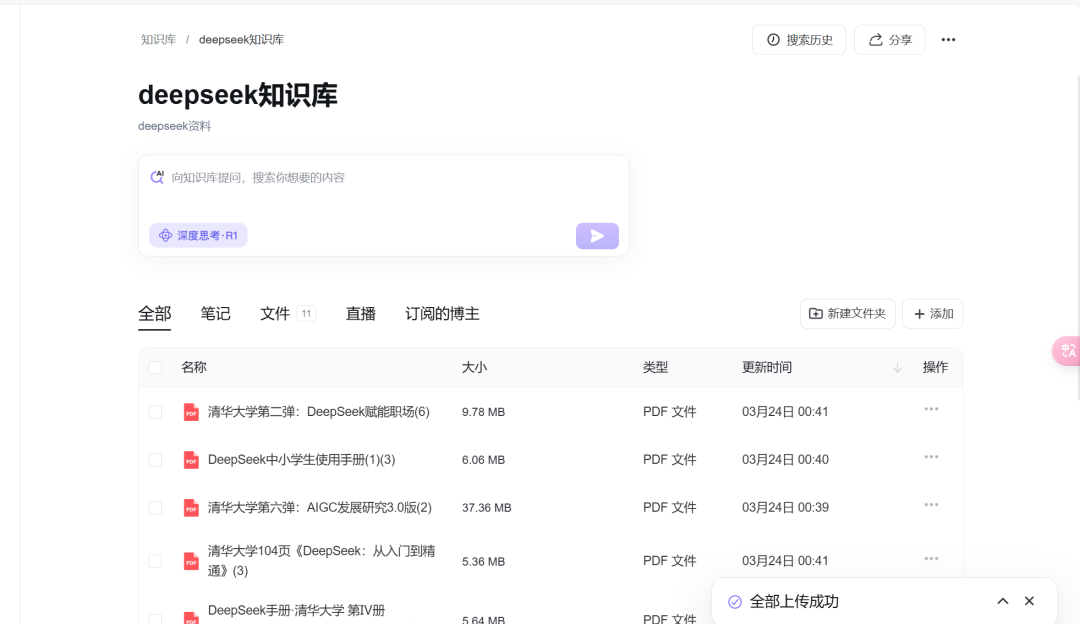Viewport: 1080px width, 624px height.
Task: Click the 类型 column header
Action: point(655,367)
